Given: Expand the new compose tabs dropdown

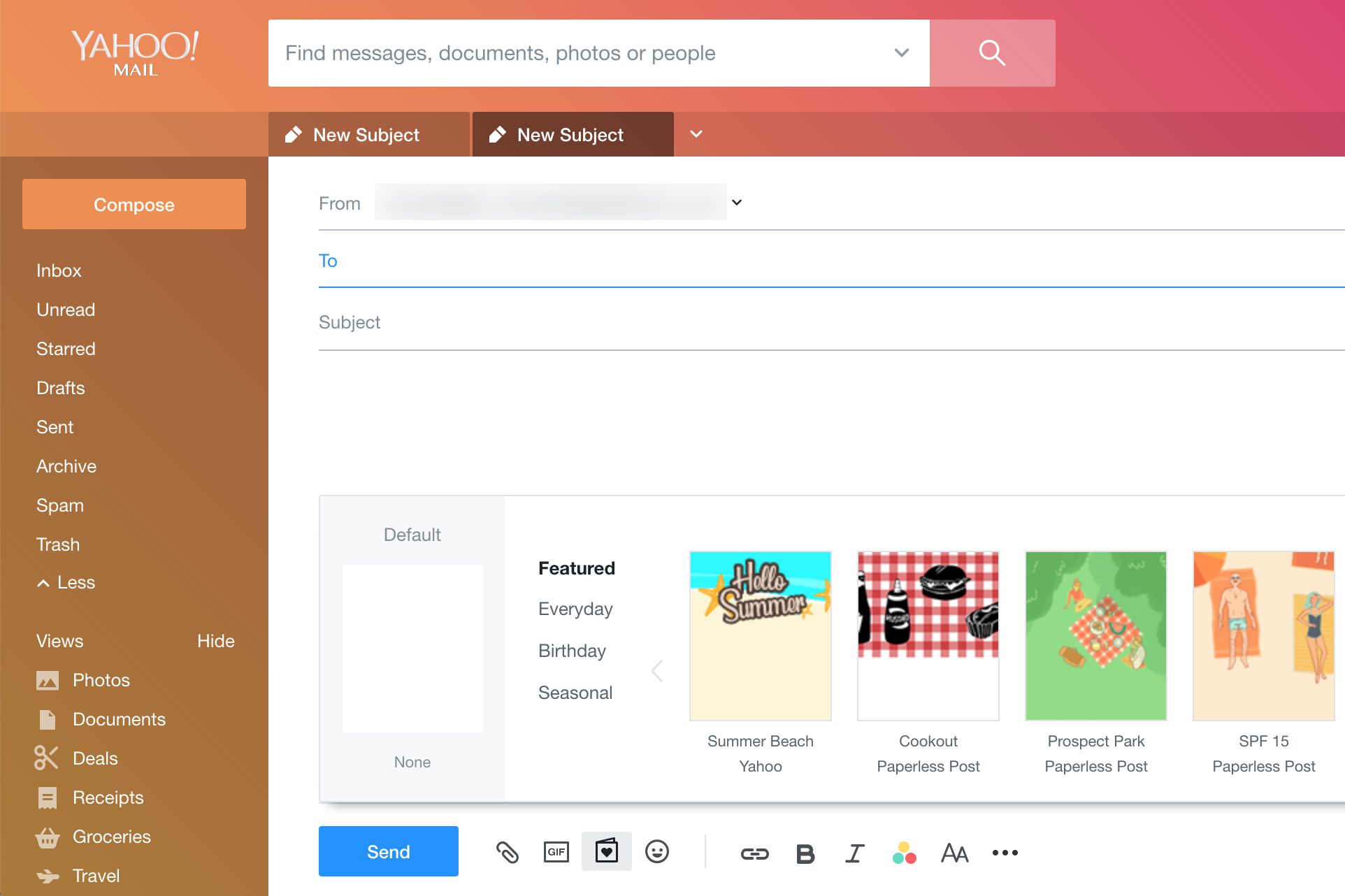Looking at the screenshot, I should [x=696, y=135].
